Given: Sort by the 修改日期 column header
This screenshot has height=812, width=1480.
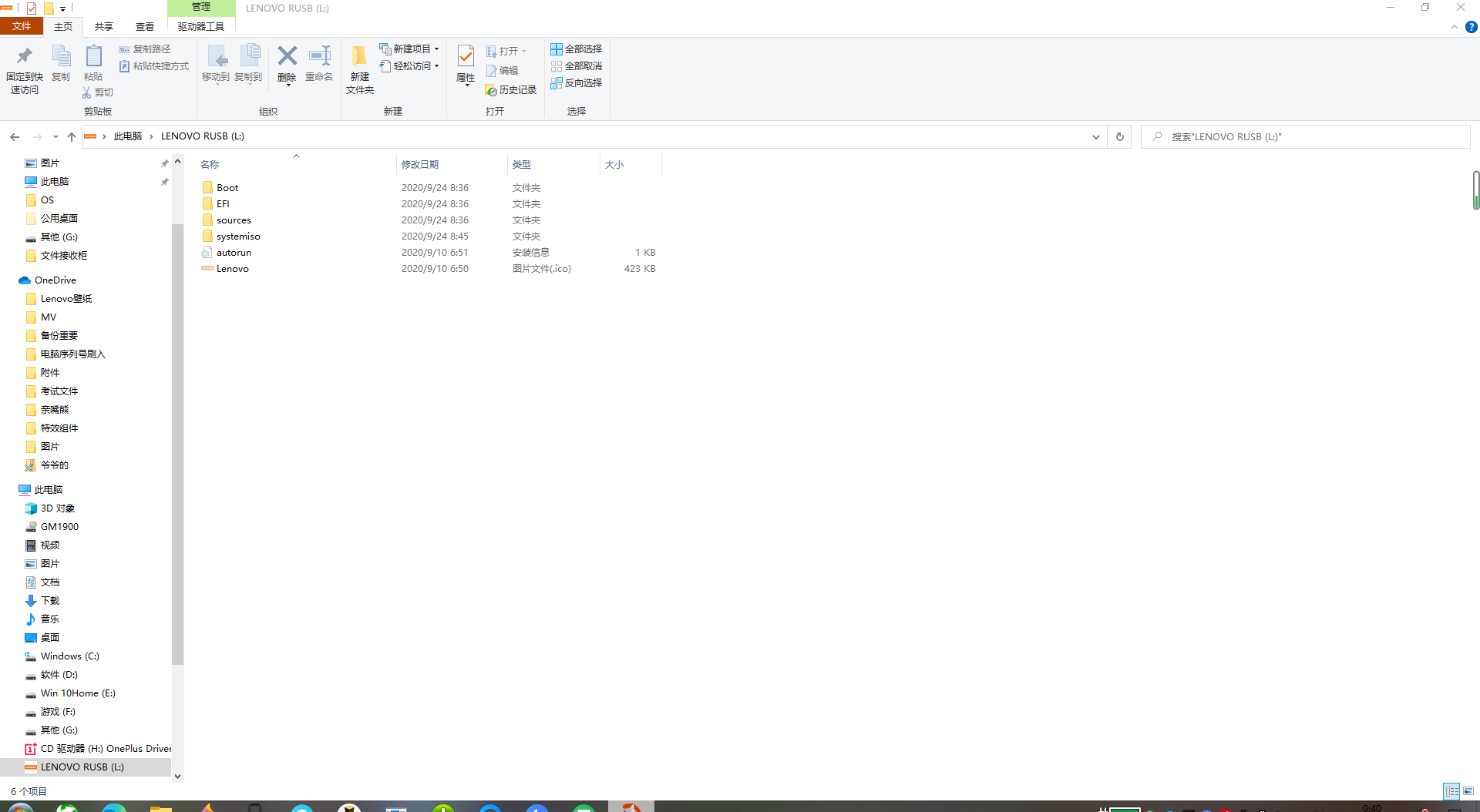Looking at the screenshot, I should pos(452,164).
